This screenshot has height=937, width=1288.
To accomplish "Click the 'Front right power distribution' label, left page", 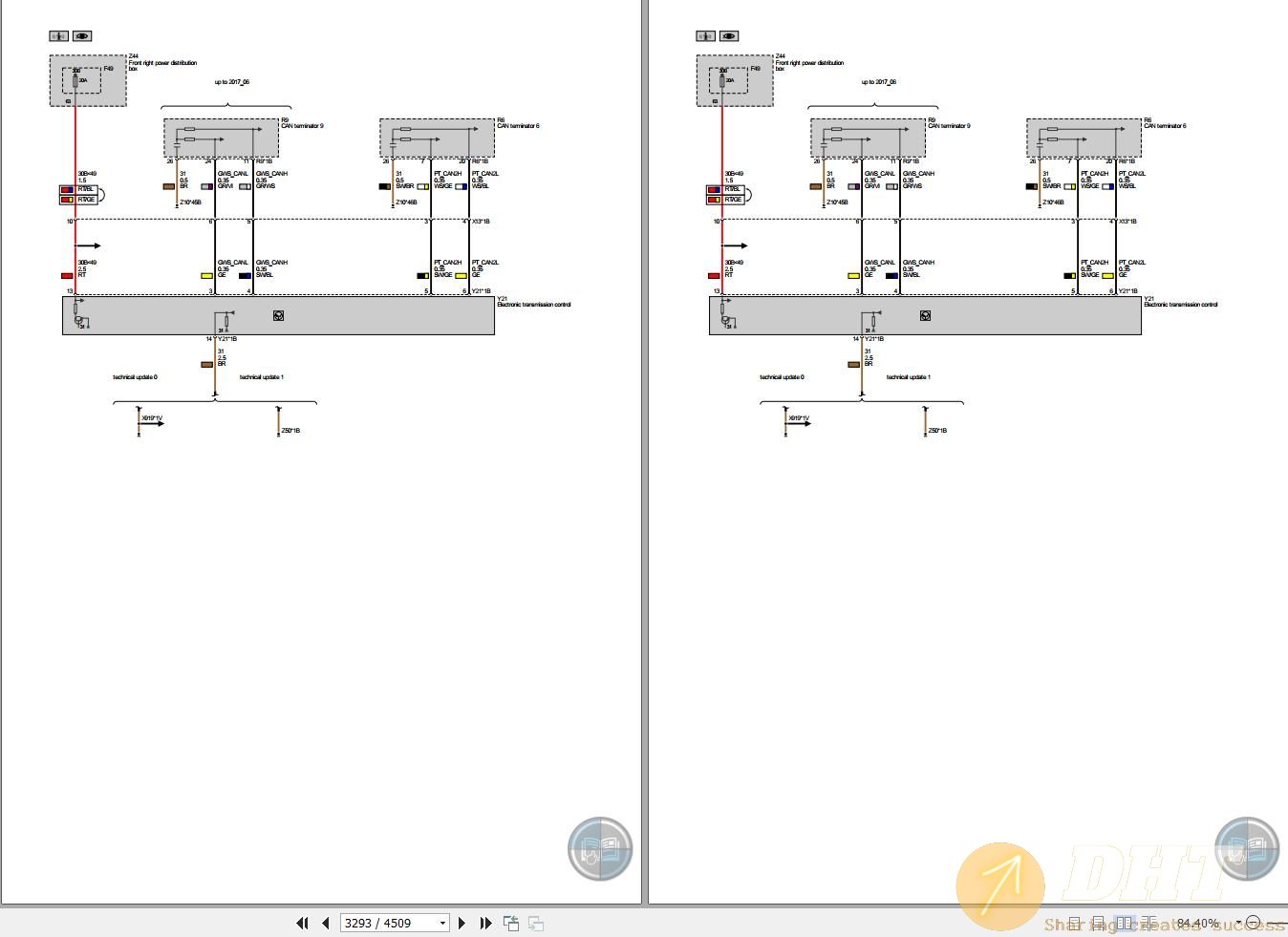I will point(162,63).
